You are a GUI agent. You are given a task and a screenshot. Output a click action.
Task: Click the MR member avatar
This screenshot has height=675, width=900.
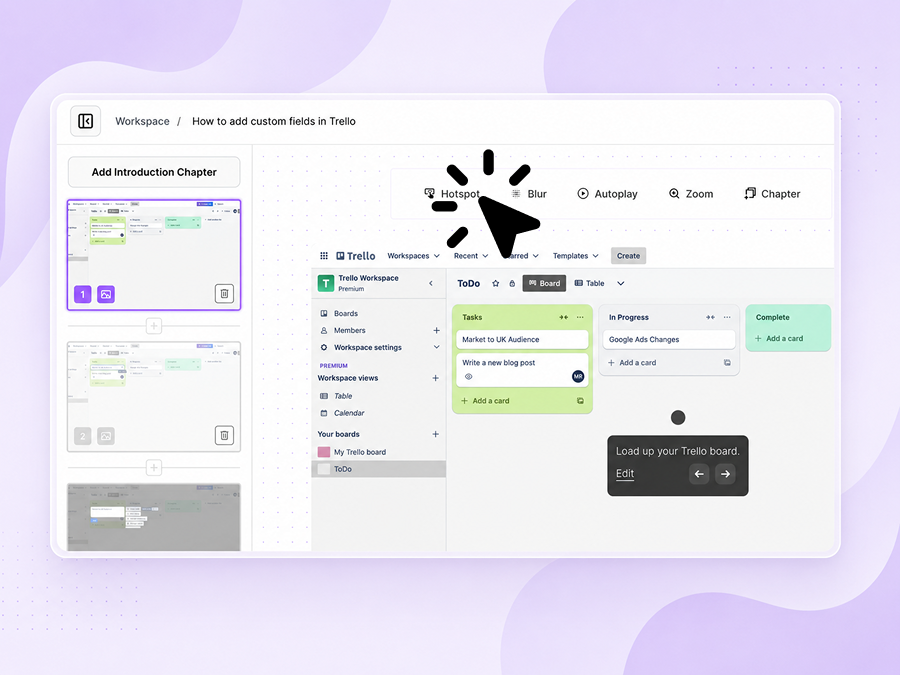click(578, 377)
